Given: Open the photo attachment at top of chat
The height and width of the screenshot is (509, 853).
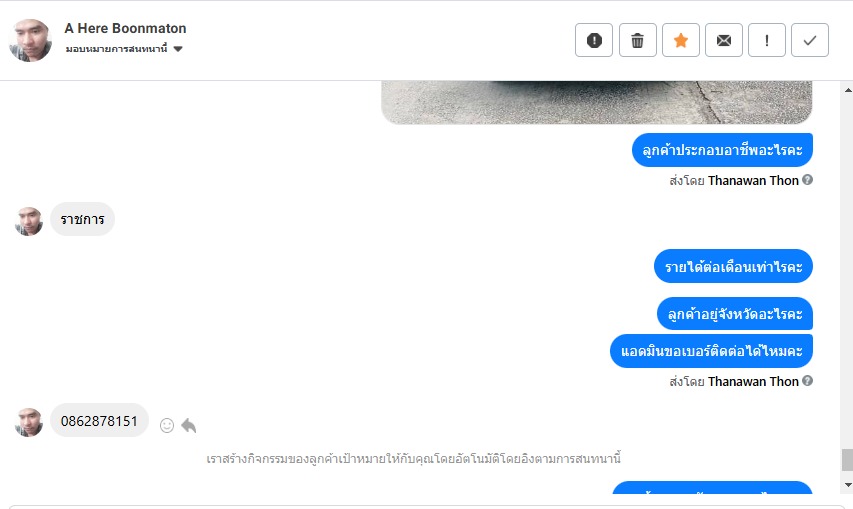Looking at the screenshot, I should point(597,102).
